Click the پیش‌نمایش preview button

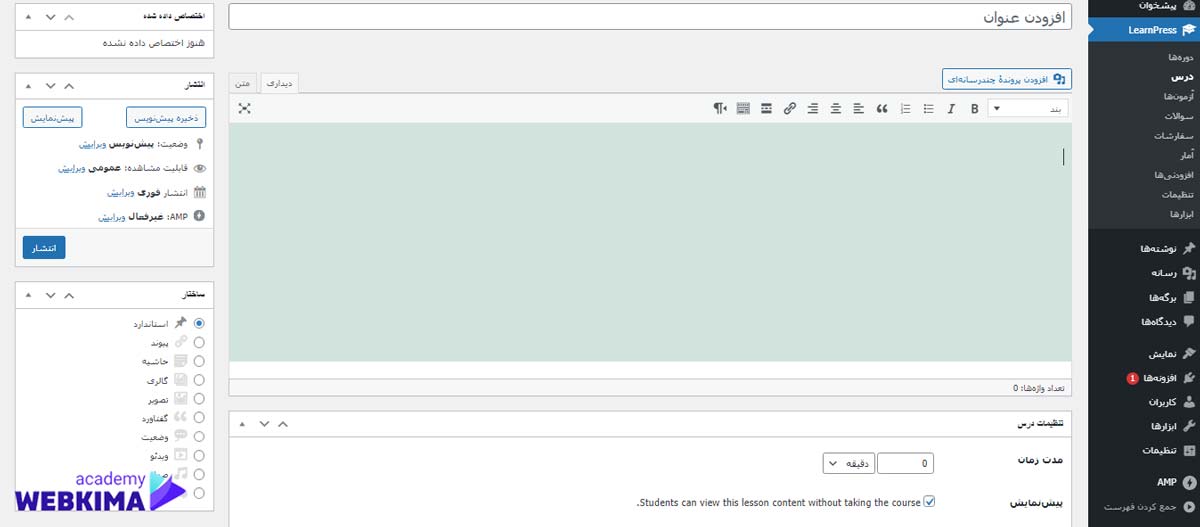[51, 117]
